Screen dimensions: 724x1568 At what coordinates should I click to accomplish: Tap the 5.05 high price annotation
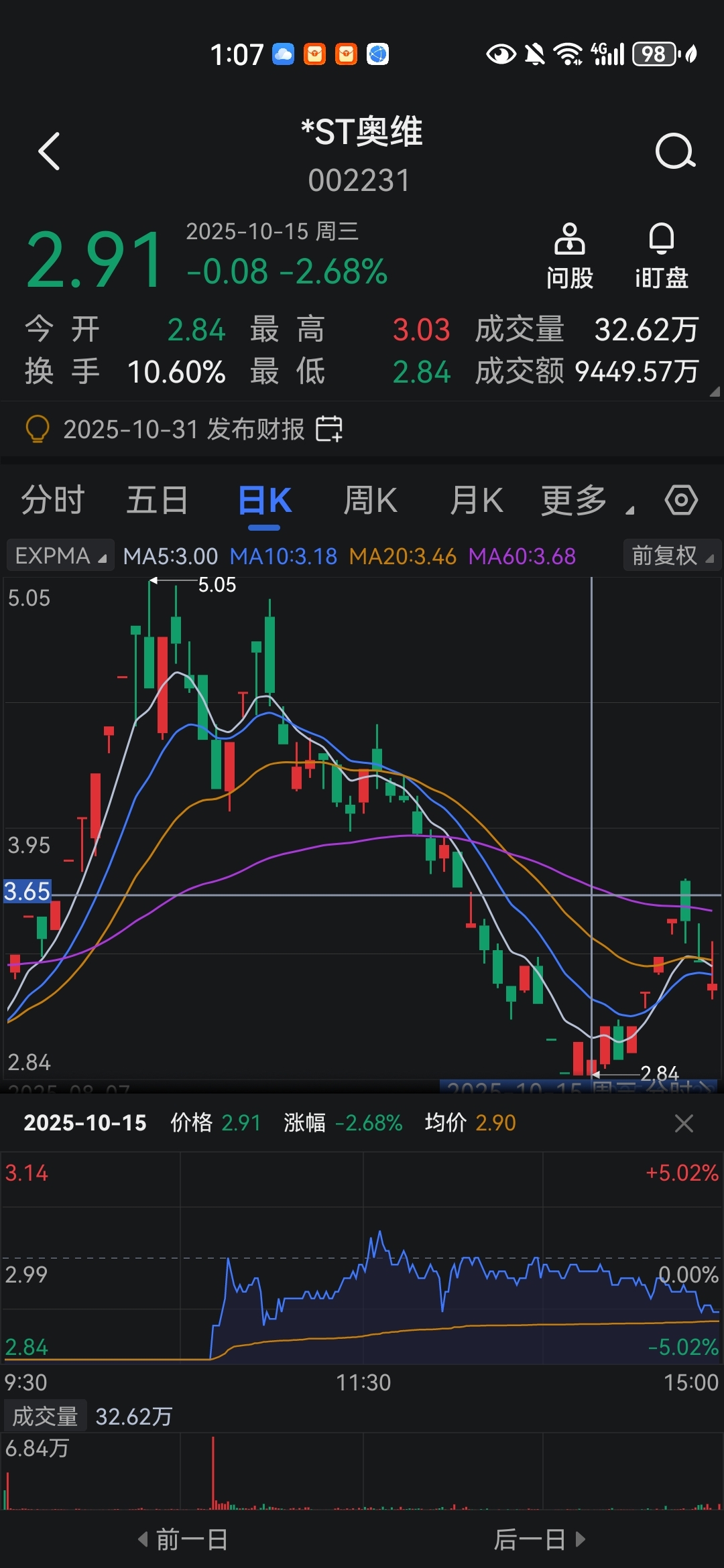(x=217, y=585)
